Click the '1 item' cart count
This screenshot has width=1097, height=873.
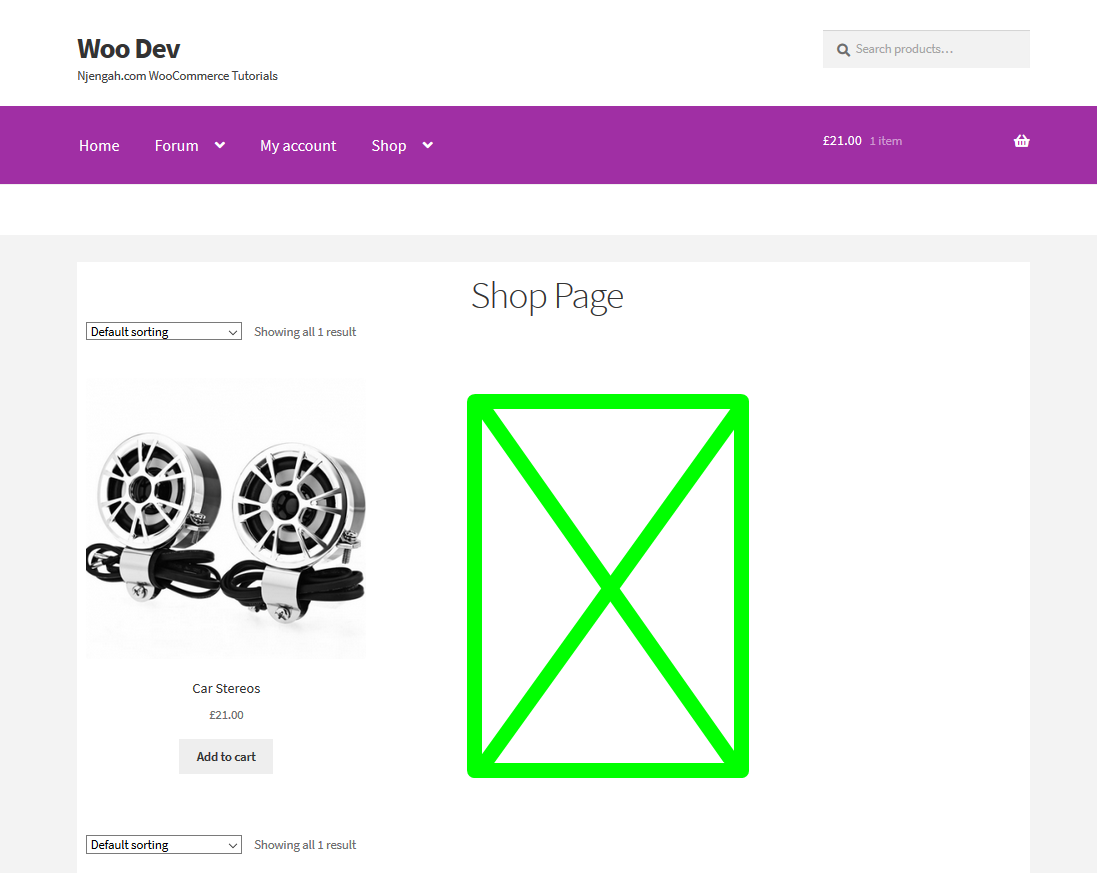[886, 141]
